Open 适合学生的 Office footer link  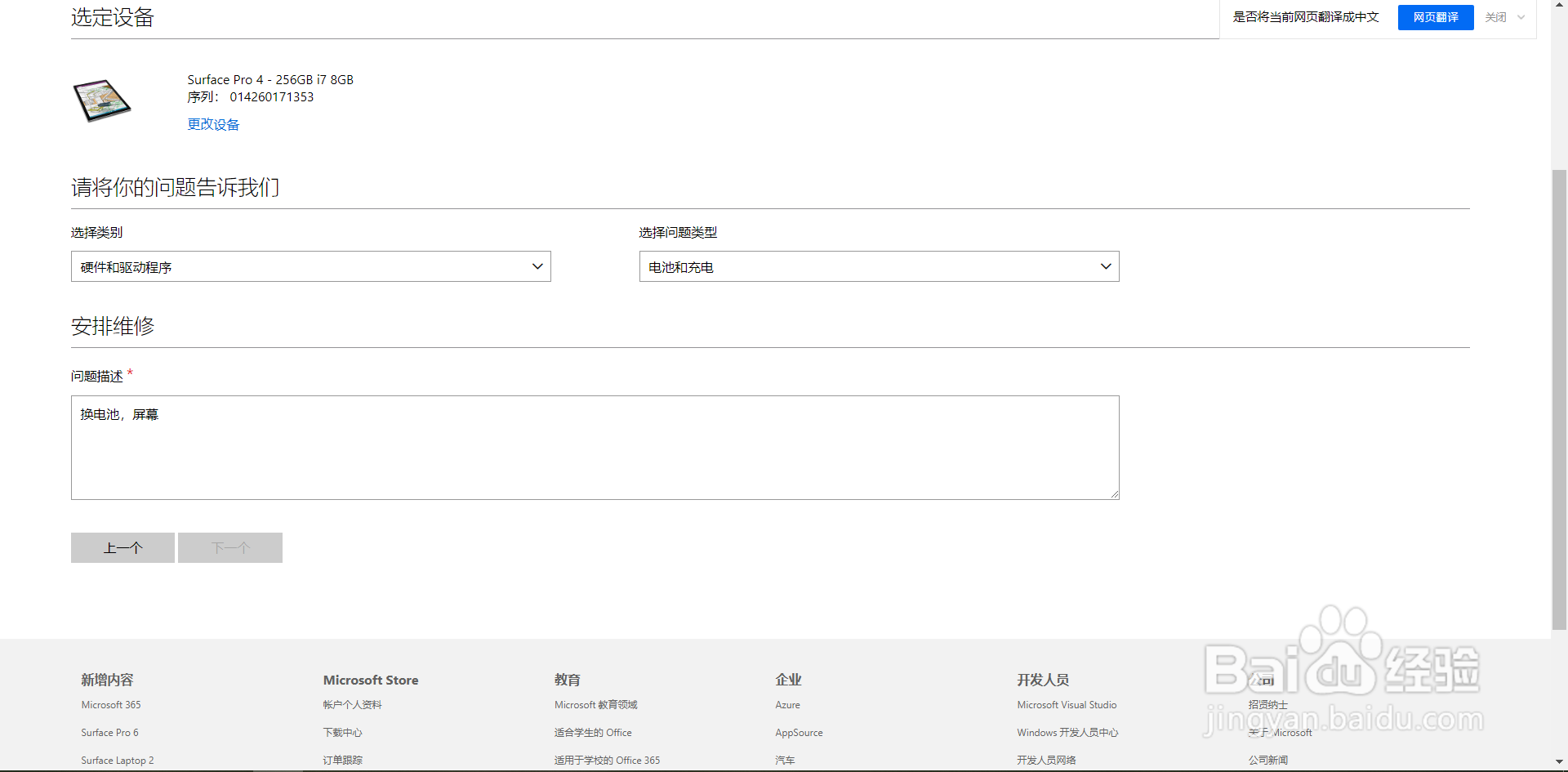click(x=593, y=732)
